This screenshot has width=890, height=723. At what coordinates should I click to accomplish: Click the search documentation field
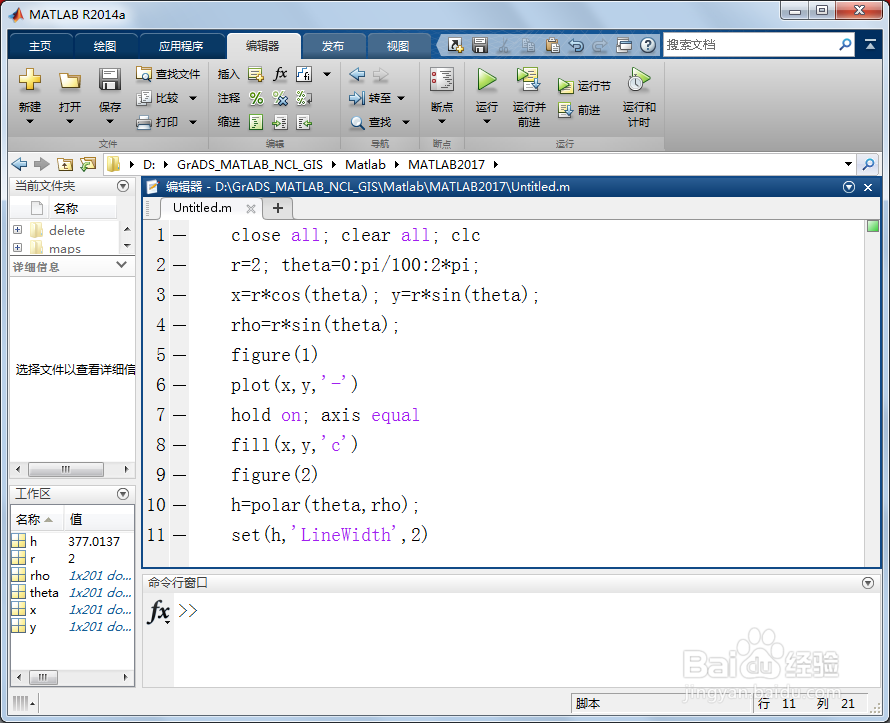[x=749, y=44]
